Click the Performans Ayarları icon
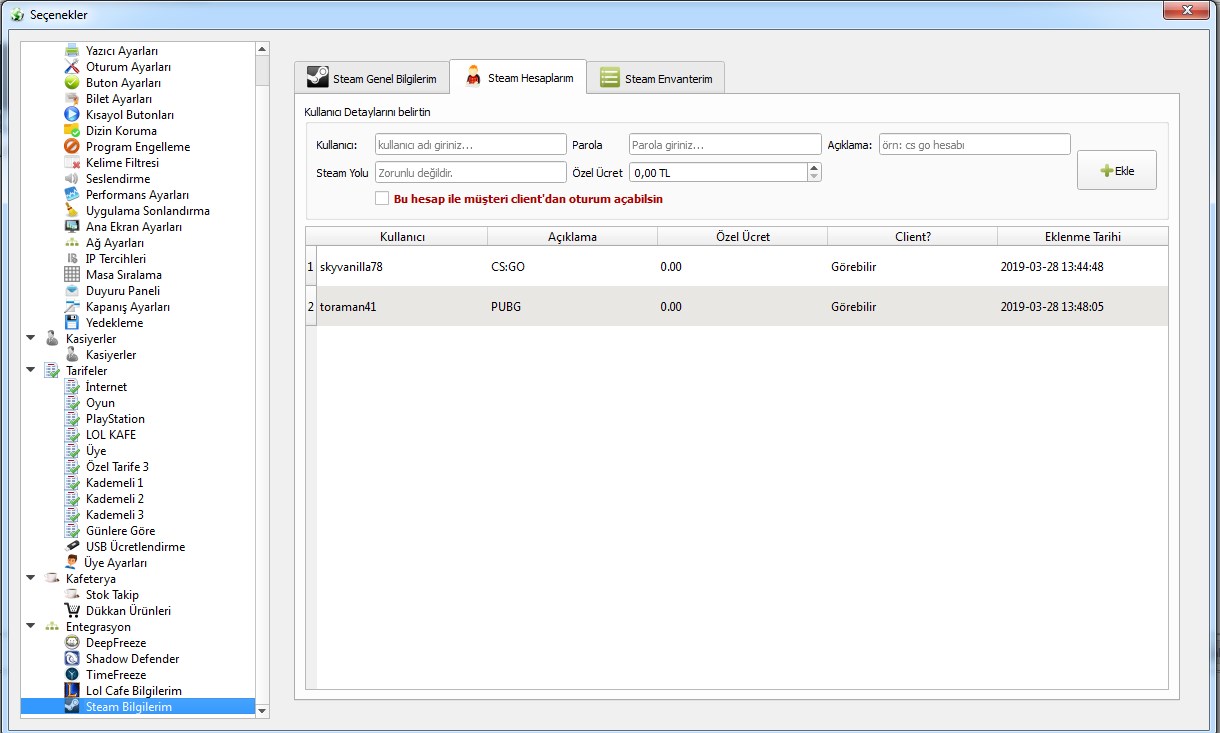The width and height of the screenshot is (1220, 733). point(72,195)
